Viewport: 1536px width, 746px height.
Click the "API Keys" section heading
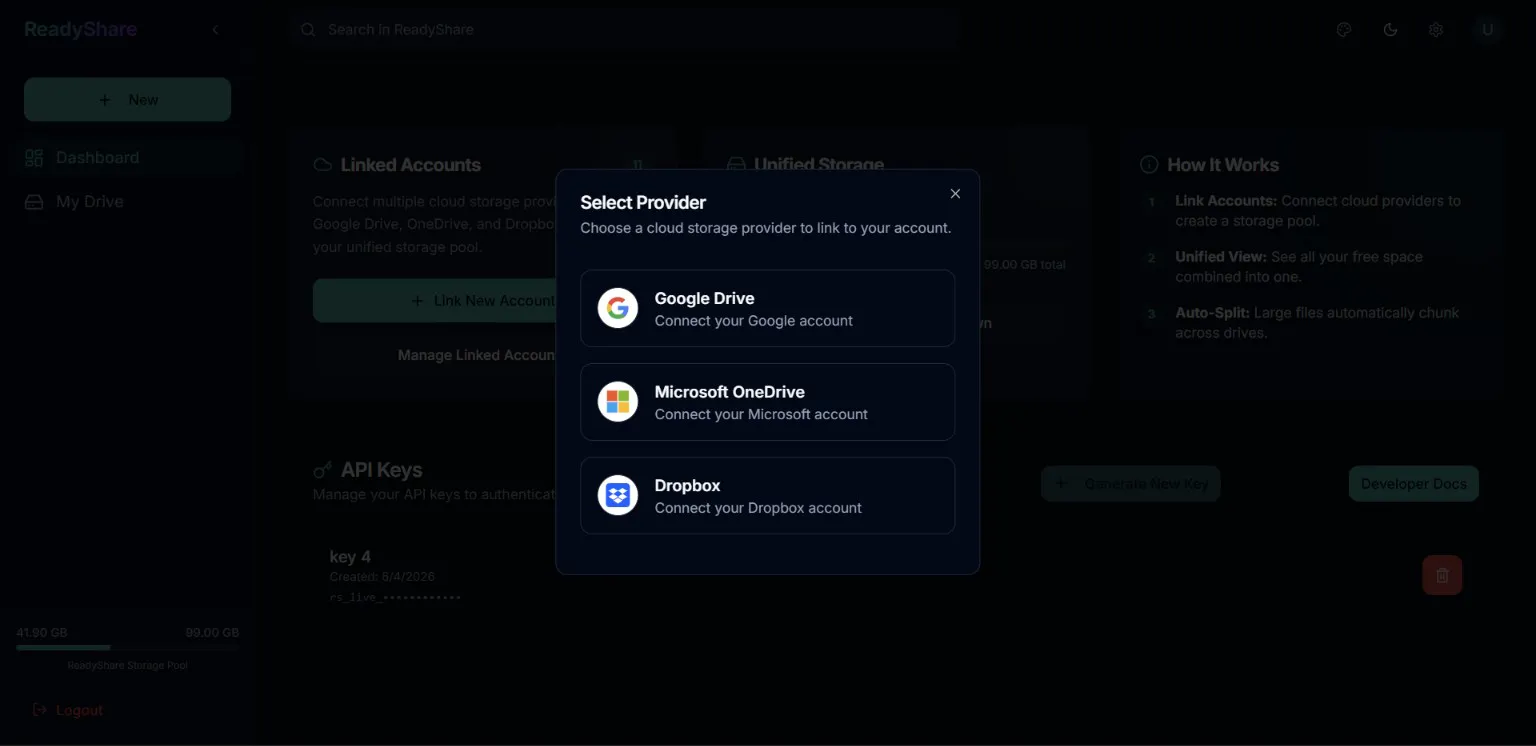coord(382,470)
